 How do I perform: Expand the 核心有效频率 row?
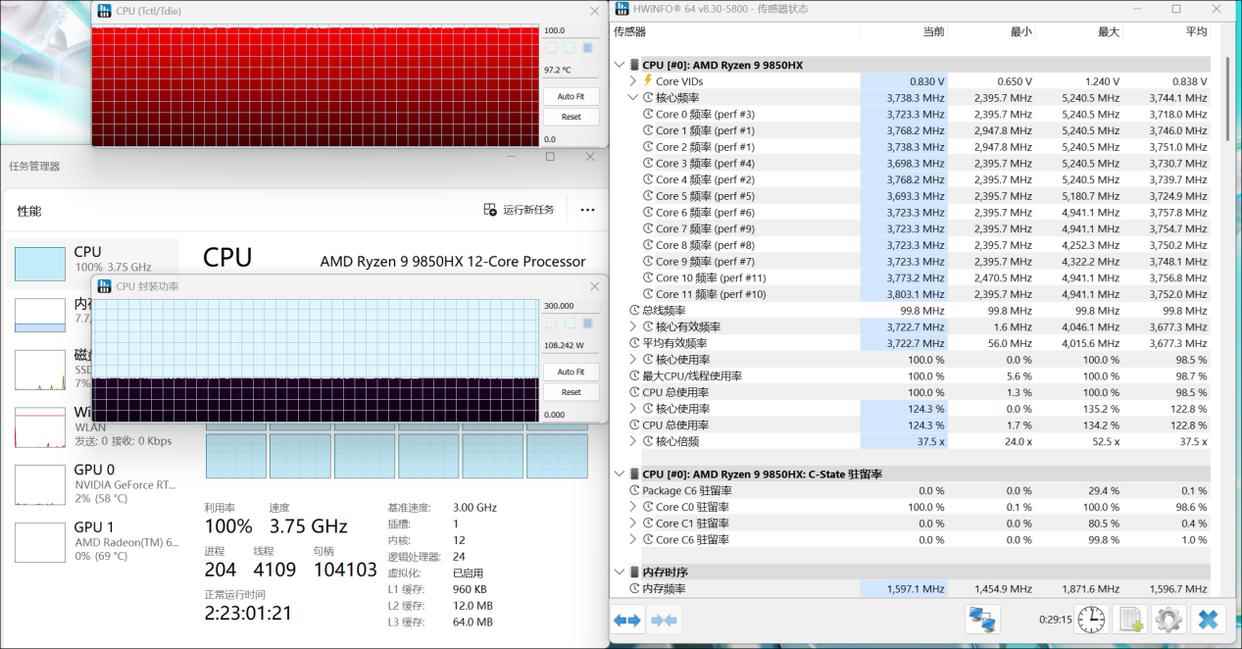coord(633,327)
